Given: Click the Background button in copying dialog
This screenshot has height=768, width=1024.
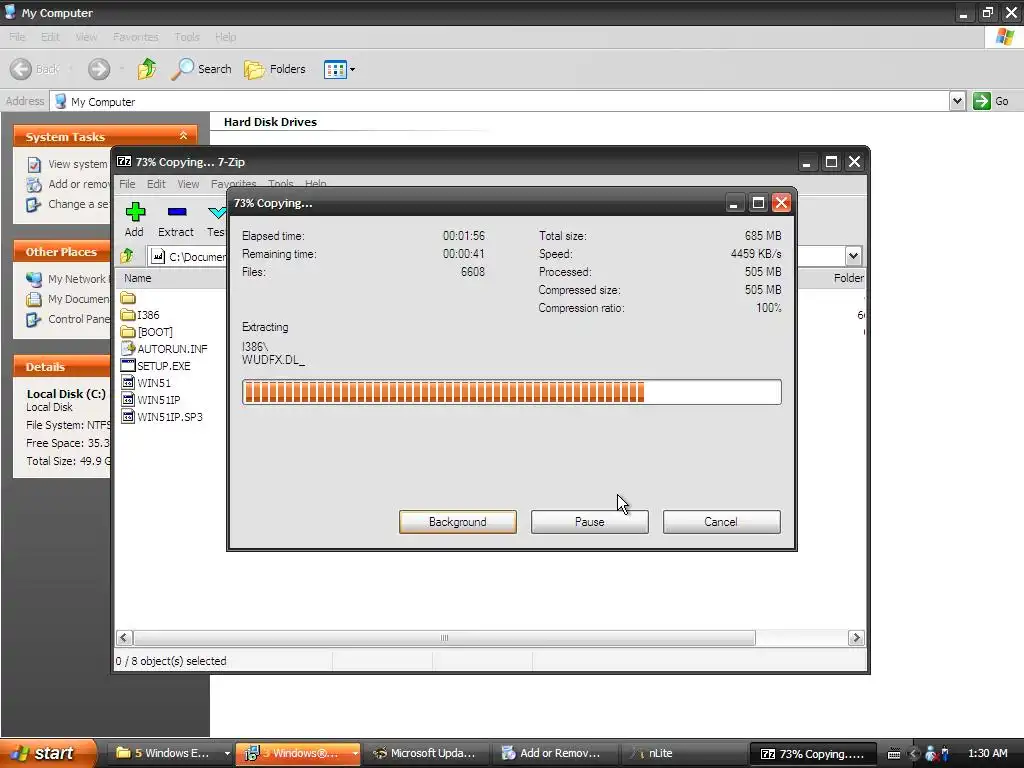Looking at the screenshot, I should click(457, 522).
